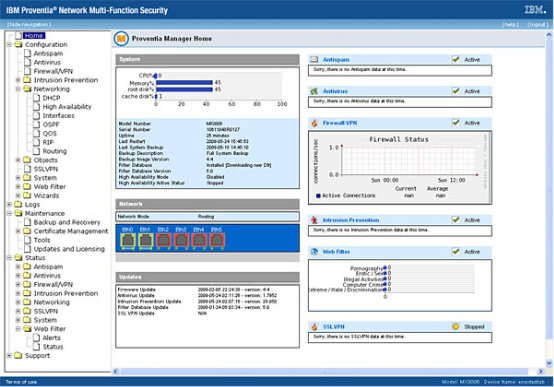Click the help link

pyautogui.click(x=510, y=24)
